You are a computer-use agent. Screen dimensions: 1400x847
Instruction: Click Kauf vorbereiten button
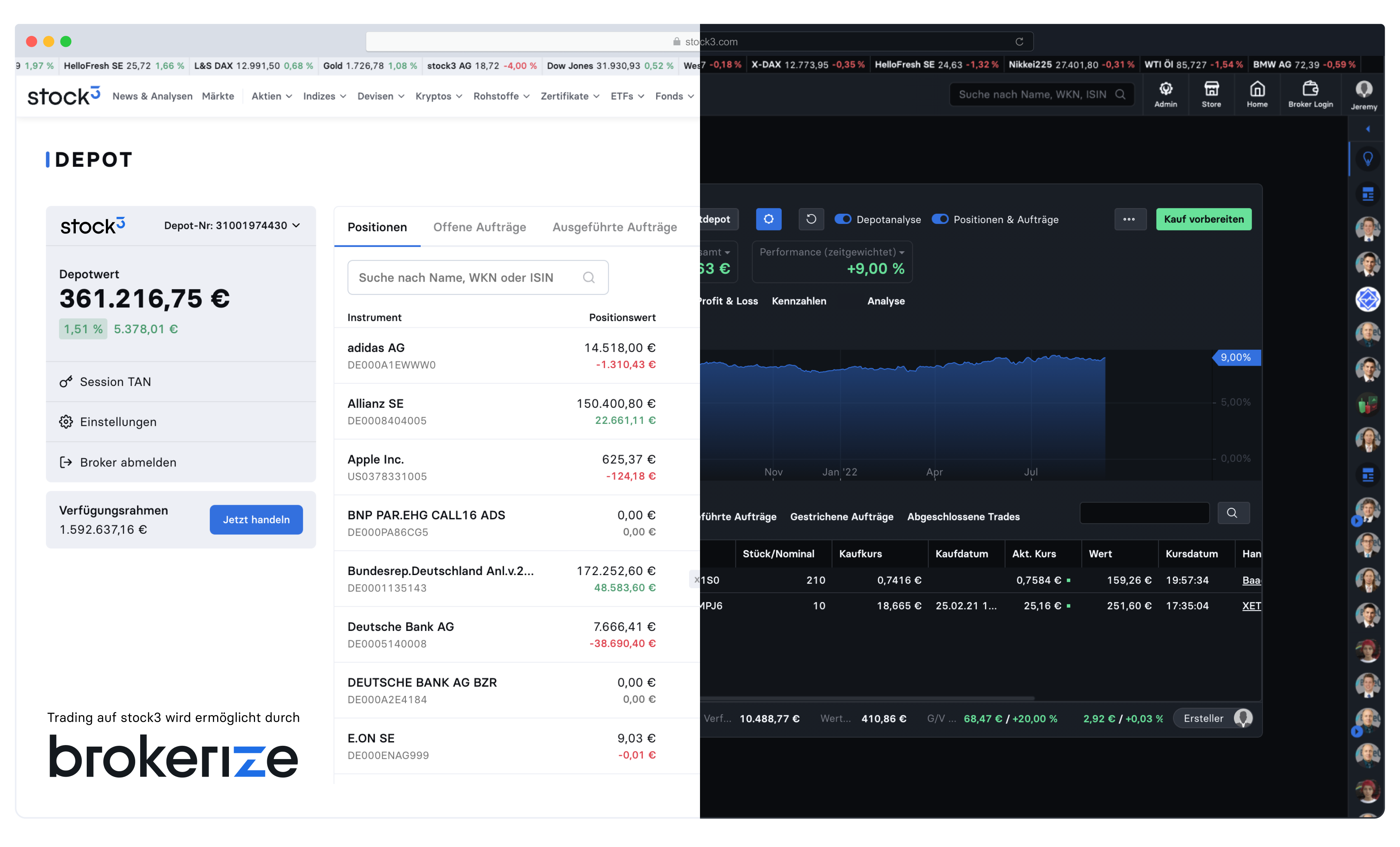coord(1204,219)
